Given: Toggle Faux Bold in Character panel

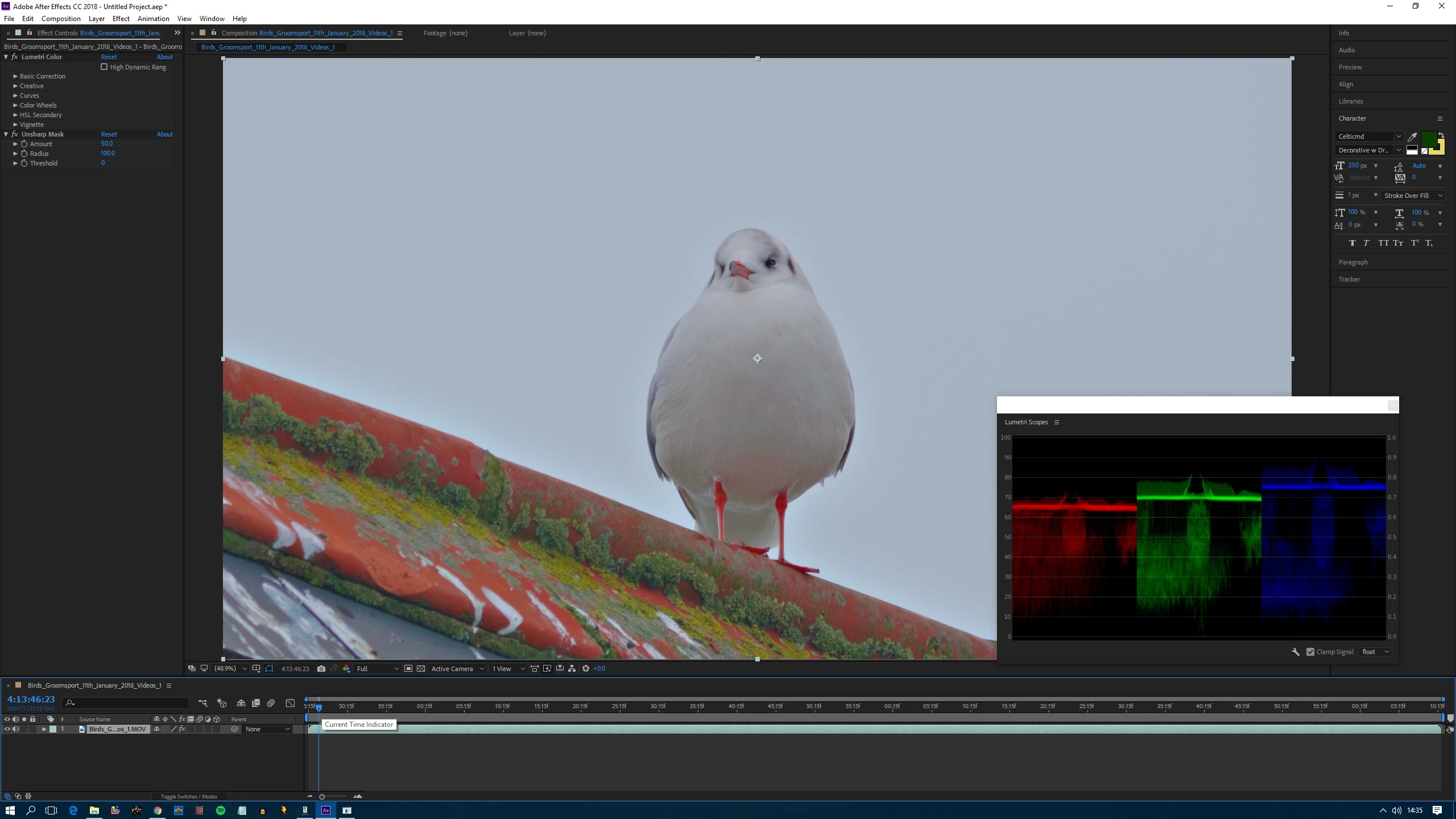Looking at the screenshot, I should 1352,243.
